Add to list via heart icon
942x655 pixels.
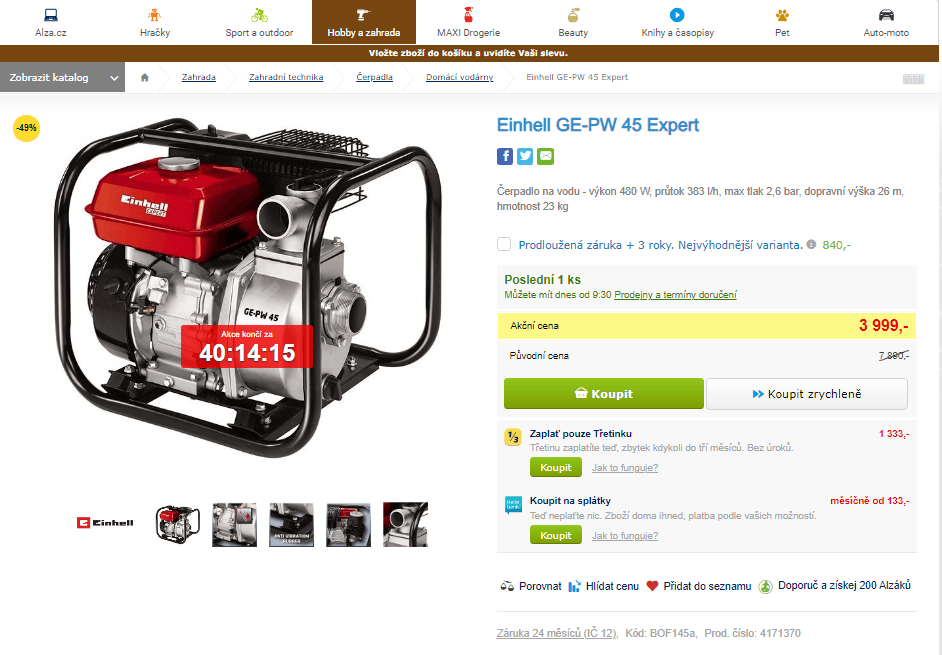pyautogui.click(x=652, y=586)
